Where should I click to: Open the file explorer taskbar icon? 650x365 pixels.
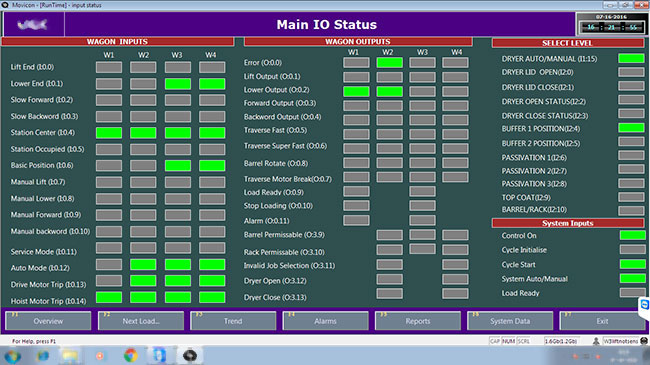(x=70, y=356)
